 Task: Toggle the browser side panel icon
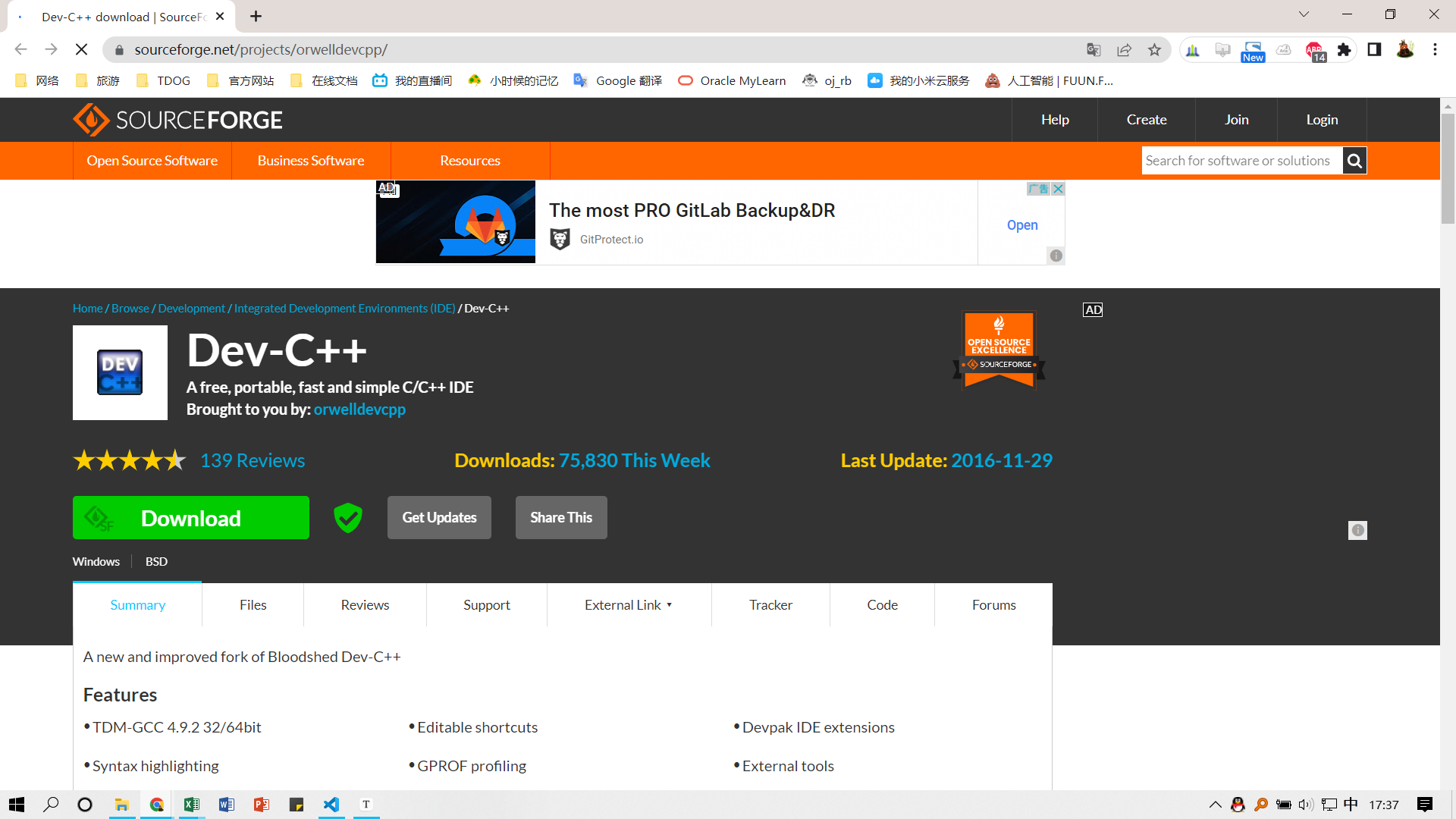1374,50
